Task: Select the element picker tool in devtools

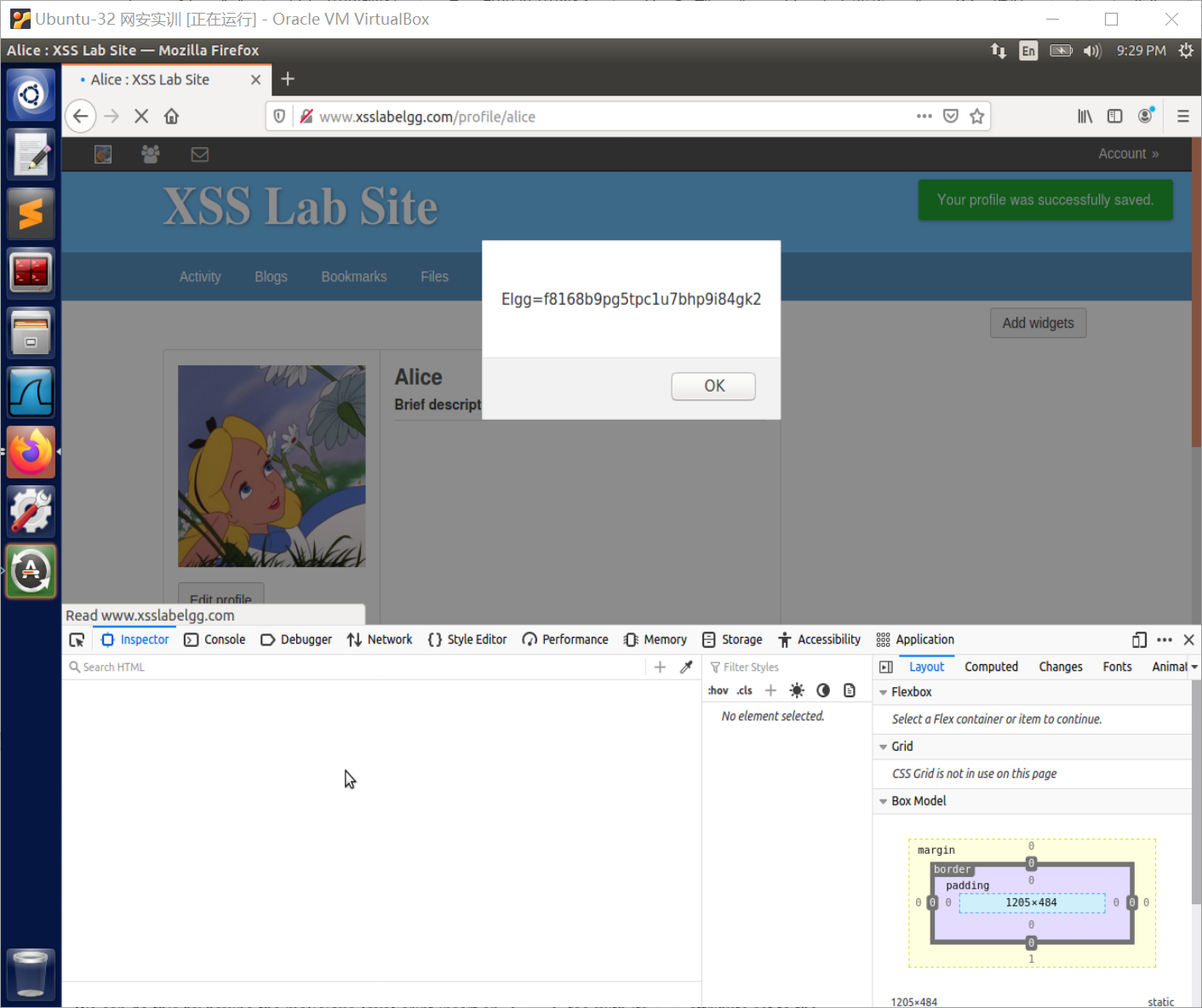Action: point(77,639)
